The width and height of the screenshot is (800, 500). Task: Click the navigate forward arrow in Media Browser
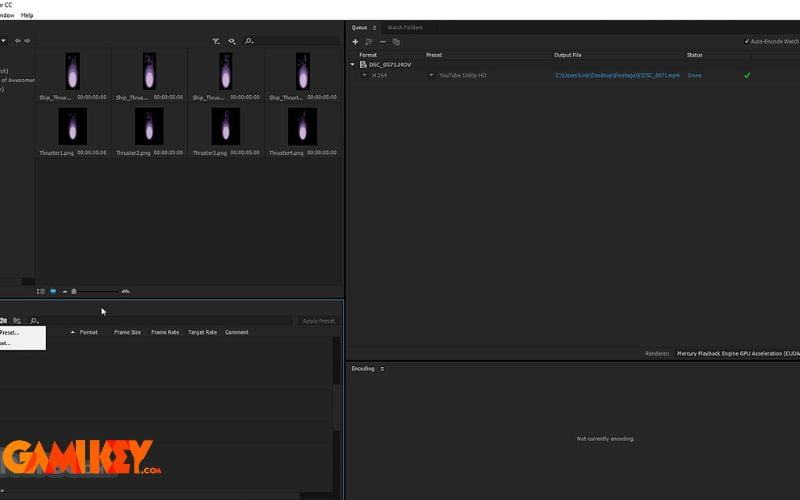[x=27, y=41]
